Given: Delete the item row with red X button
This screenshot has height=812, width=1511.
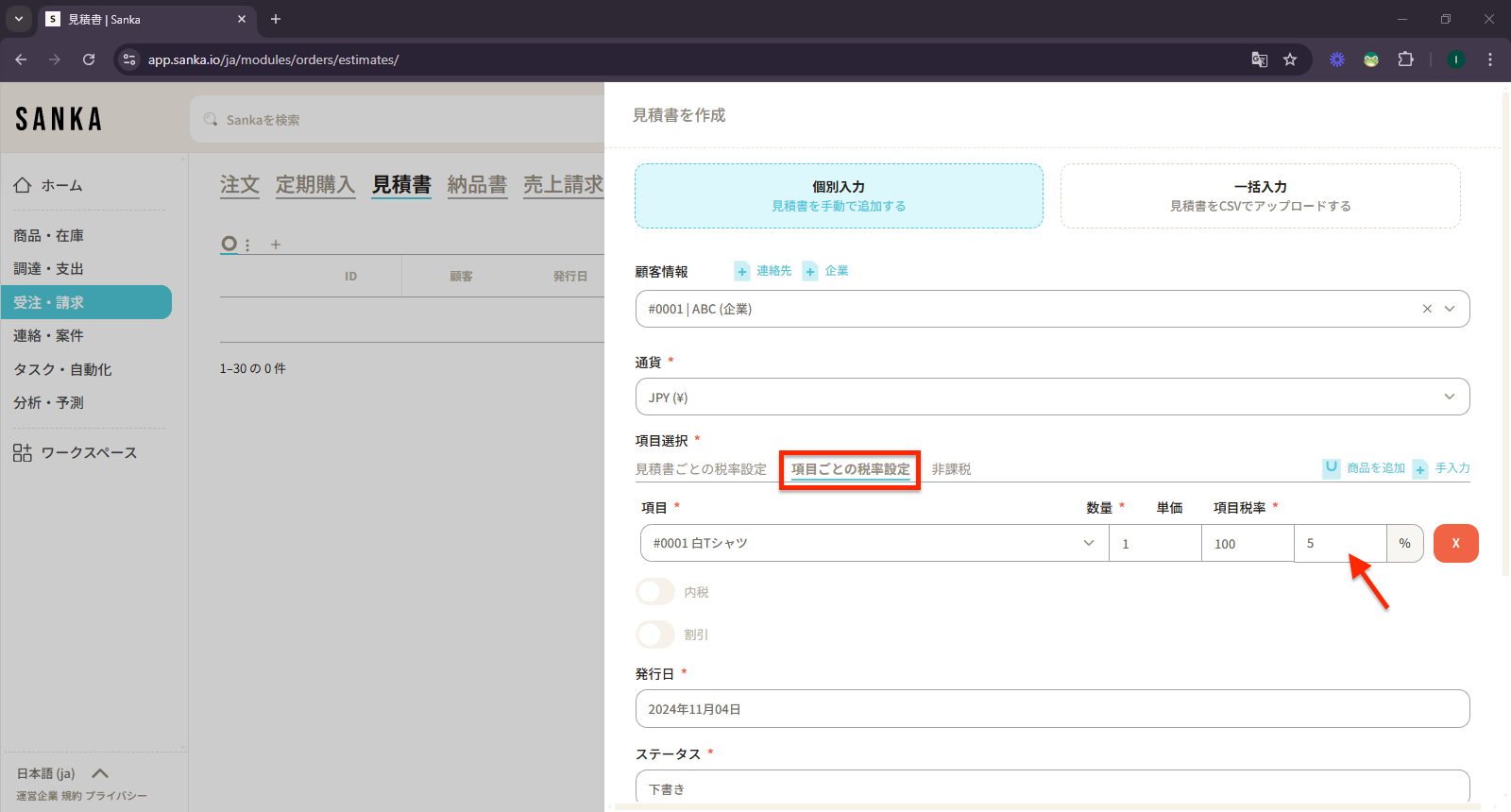Looking at the screenshot, I should (x=1455, y=544).
